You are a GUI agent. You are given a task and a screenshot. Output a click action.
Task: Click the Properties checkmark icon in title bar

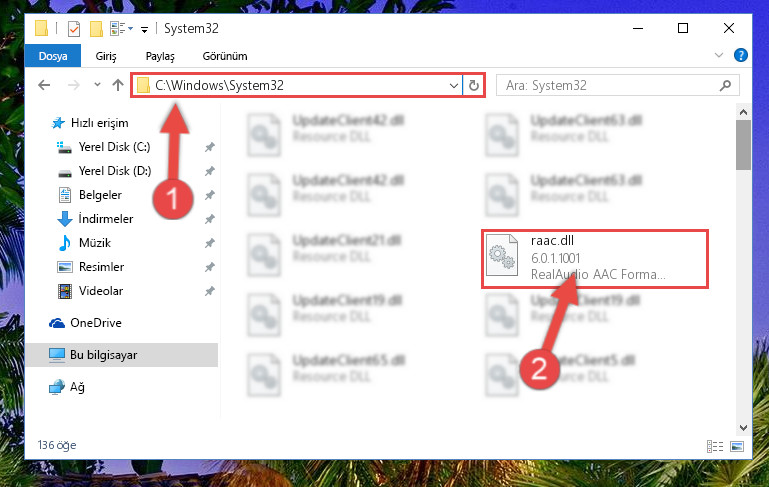tap(74, 29)
